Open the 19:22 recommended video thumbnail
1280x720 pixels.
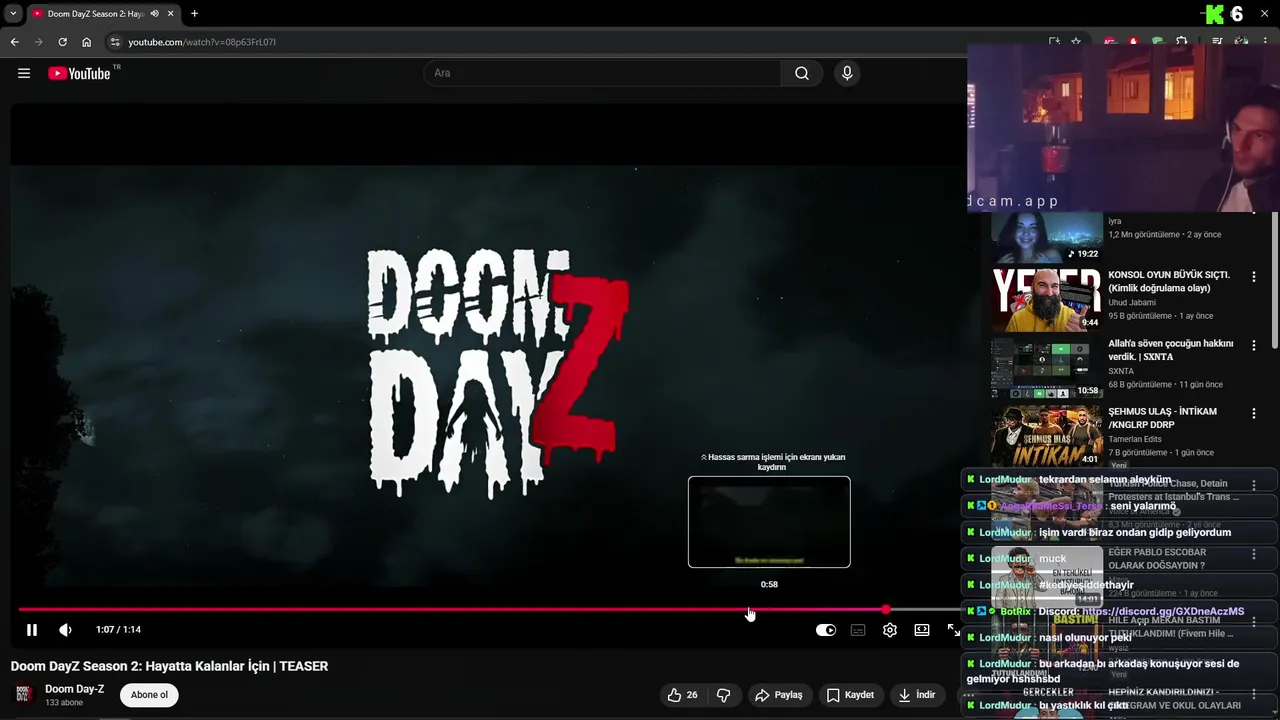pos(1046,237)
